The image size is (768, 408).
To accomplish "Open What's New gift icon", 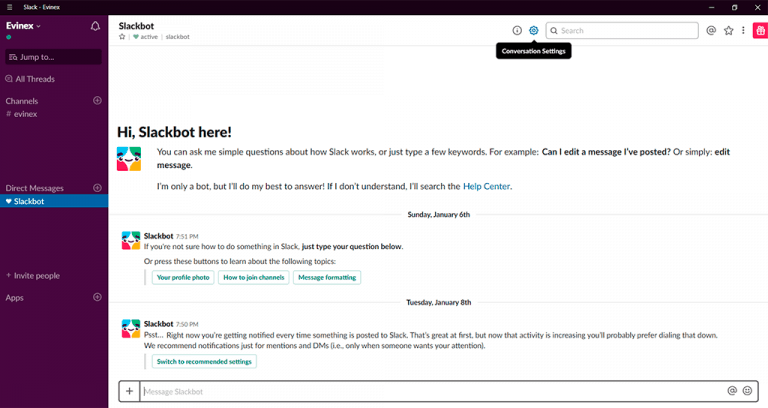I will (760, 30).
